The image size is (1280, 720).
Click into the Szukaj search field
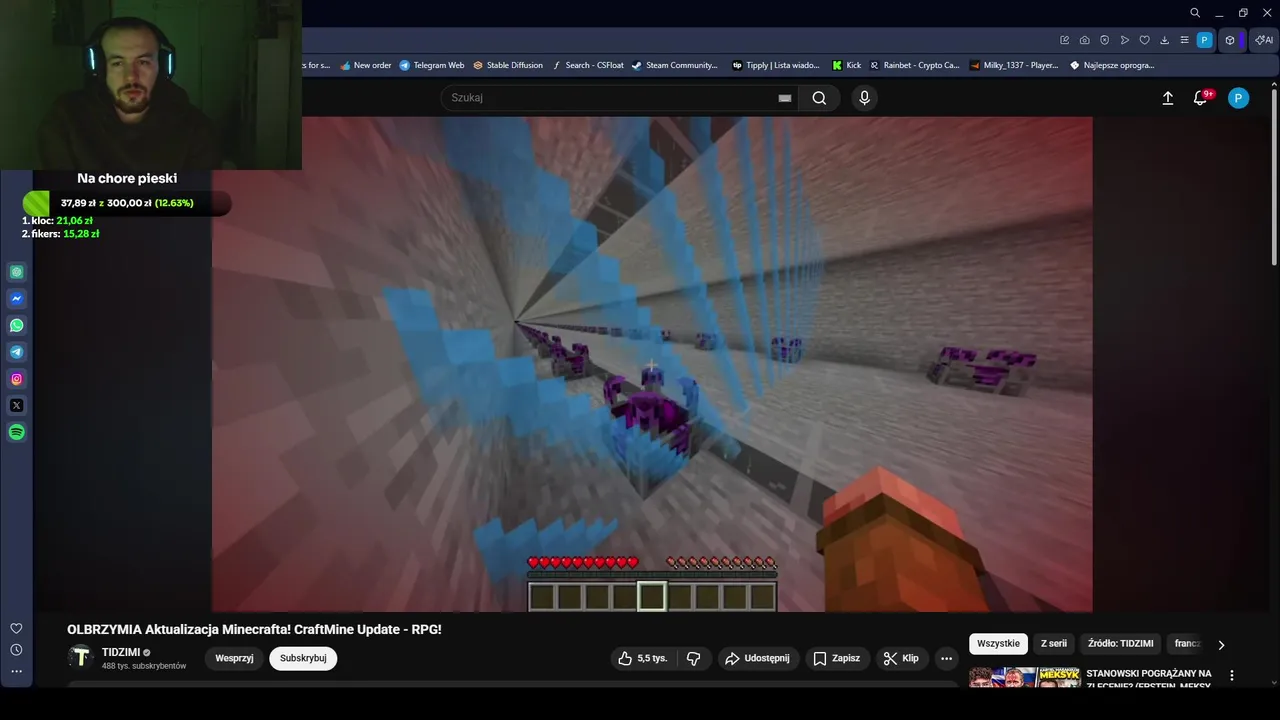pos(610,98)
